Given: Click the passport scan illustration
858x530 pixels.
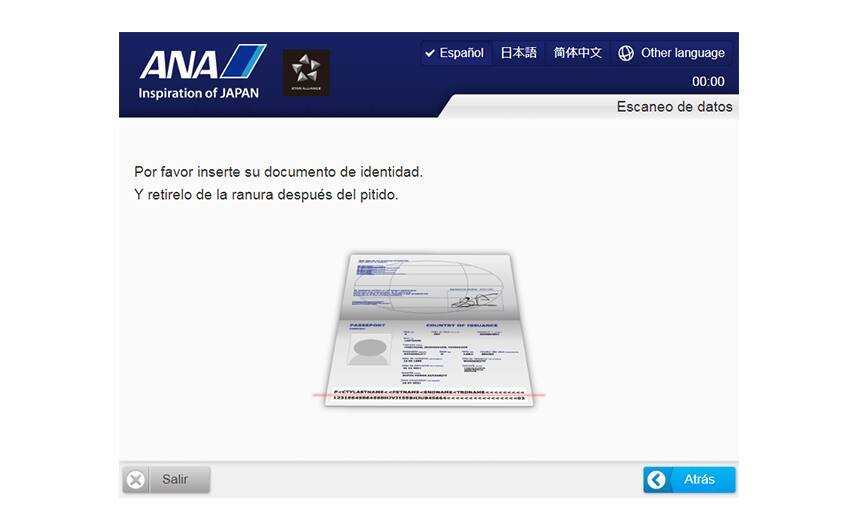Looking at the screenshot, I should pyautogui.click(x=429, y=329).
